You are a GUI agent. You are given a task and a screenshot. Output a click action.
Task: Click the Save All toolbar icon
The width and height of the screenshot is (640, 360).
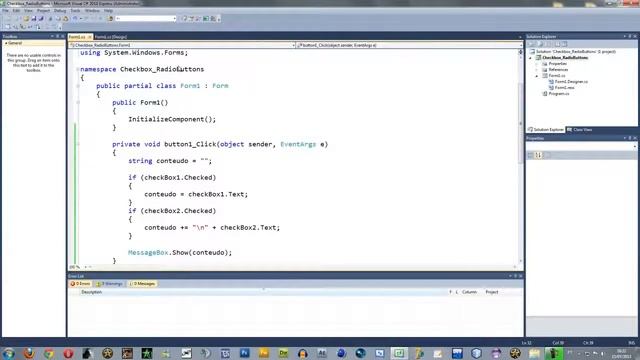[x=41, y=19]
